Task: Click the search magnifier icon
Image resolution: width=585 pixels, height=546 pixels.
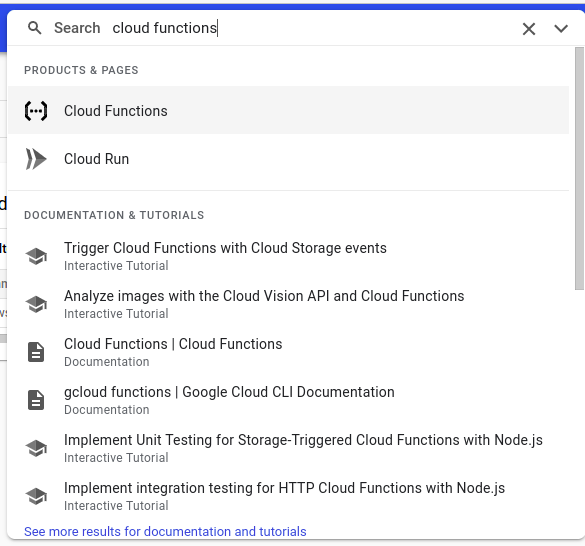Action: [x=35, y=28]
